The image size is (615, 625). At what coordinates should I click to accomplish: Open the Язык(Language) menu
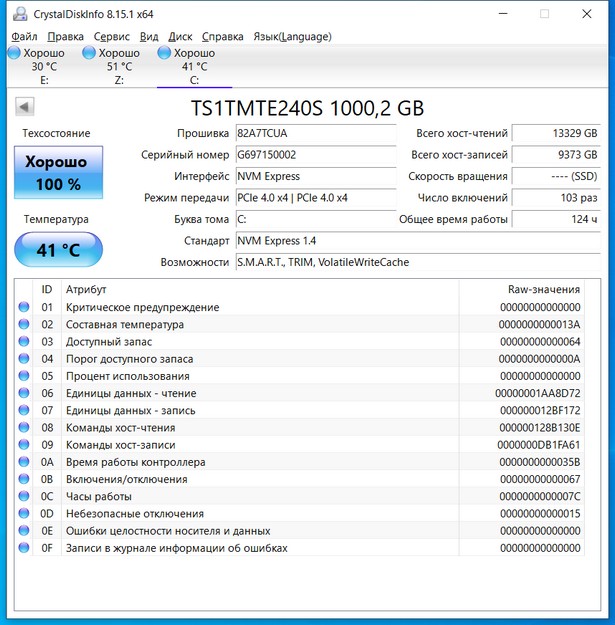pos(293,37)
